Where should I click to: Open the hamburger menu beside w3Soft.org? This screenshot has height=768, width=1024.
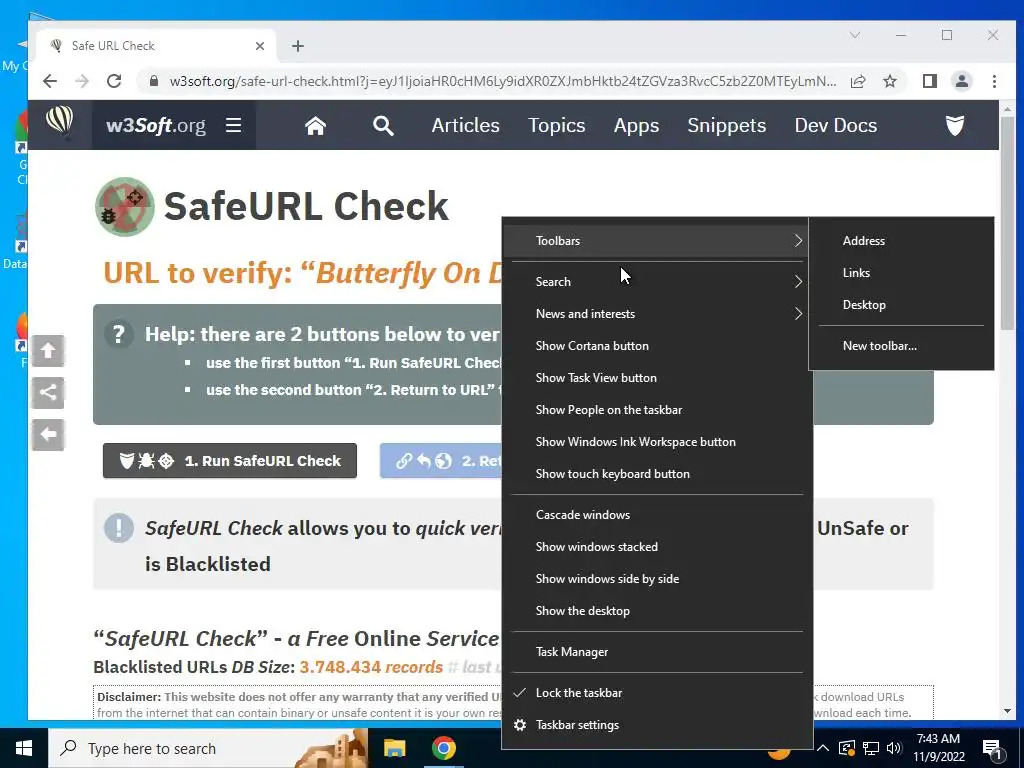point(233,125)
